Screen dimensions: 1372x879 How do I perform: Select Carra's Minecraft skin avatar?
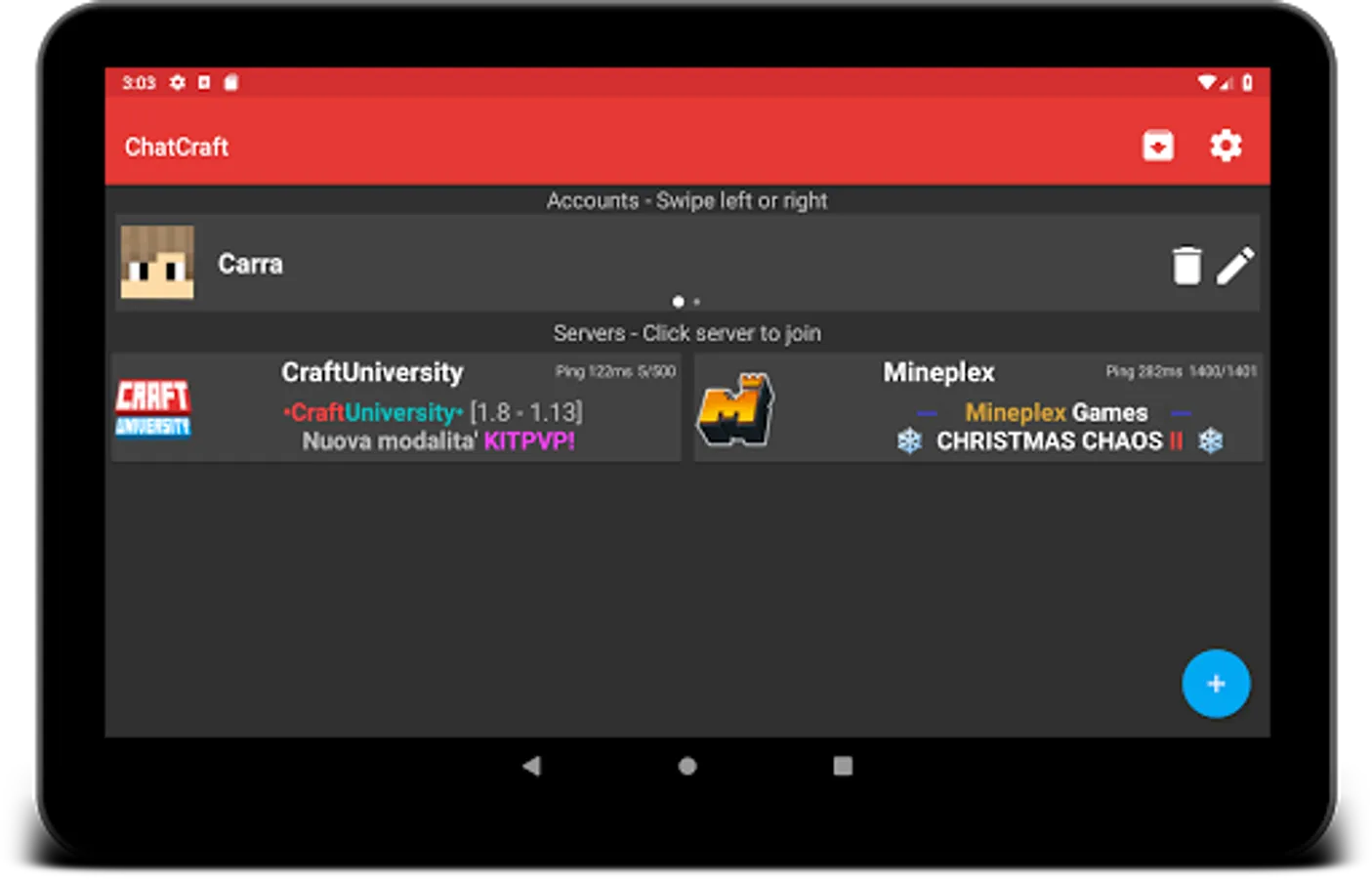(x=157, y=263)
